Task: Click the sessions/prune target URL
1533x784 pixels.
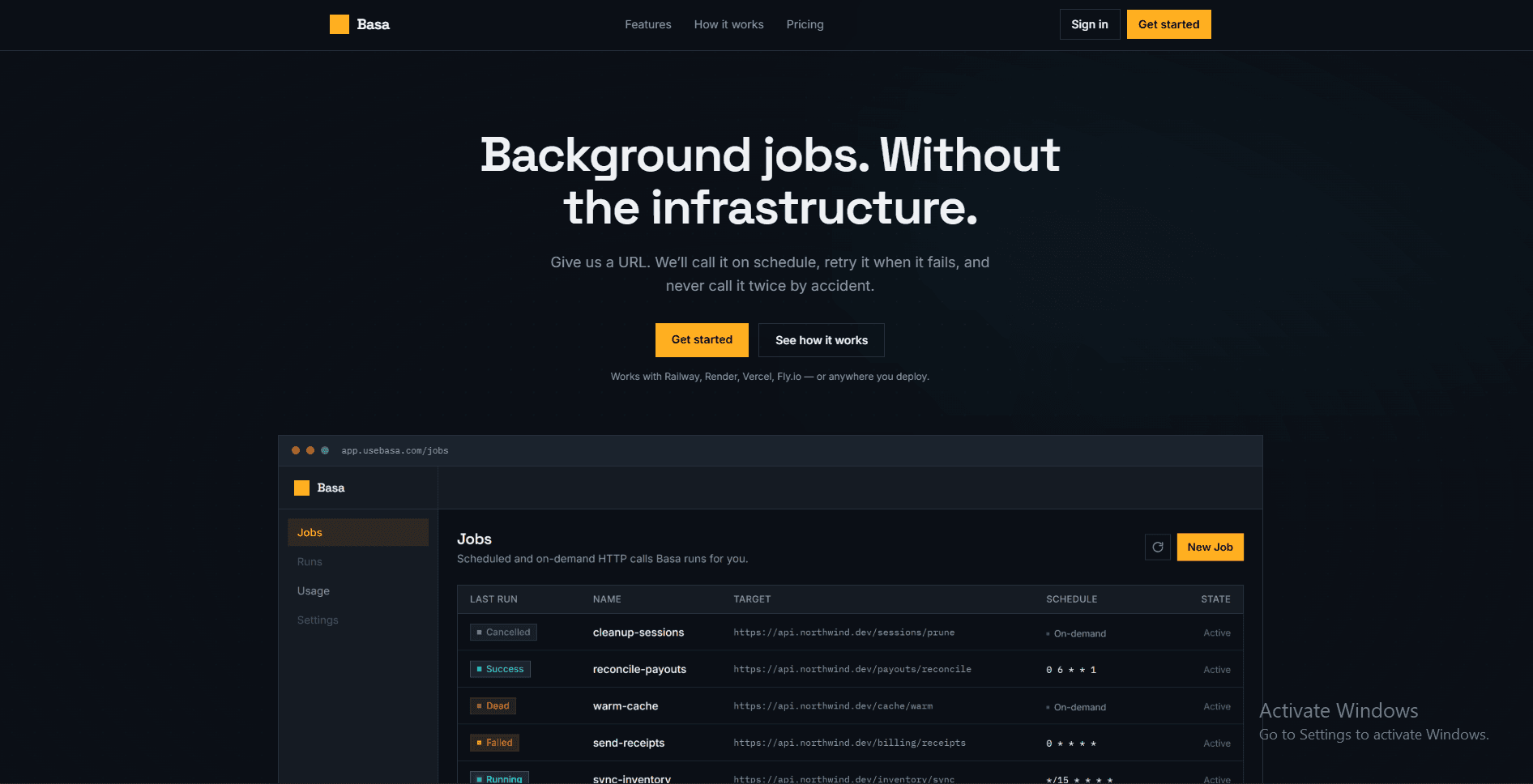Action: [x=844, y=633]
